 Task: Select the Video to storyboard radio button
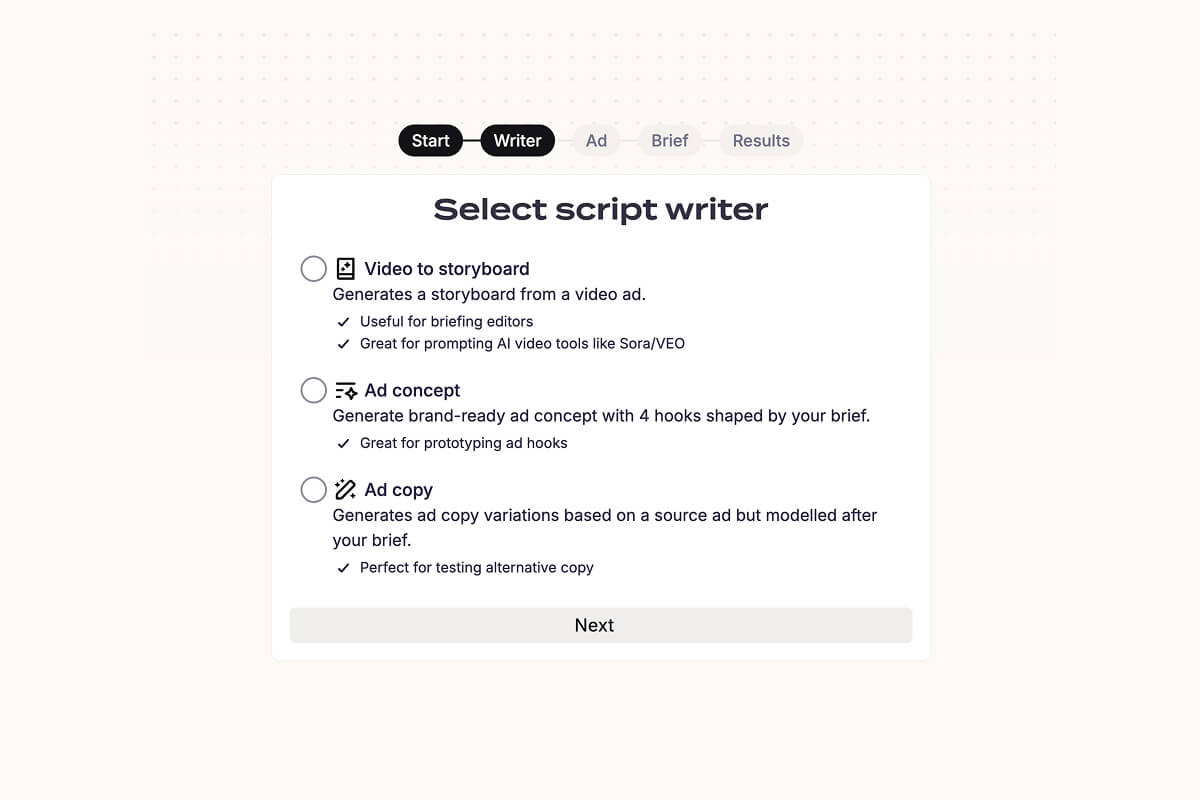click(x=313, y=268)
